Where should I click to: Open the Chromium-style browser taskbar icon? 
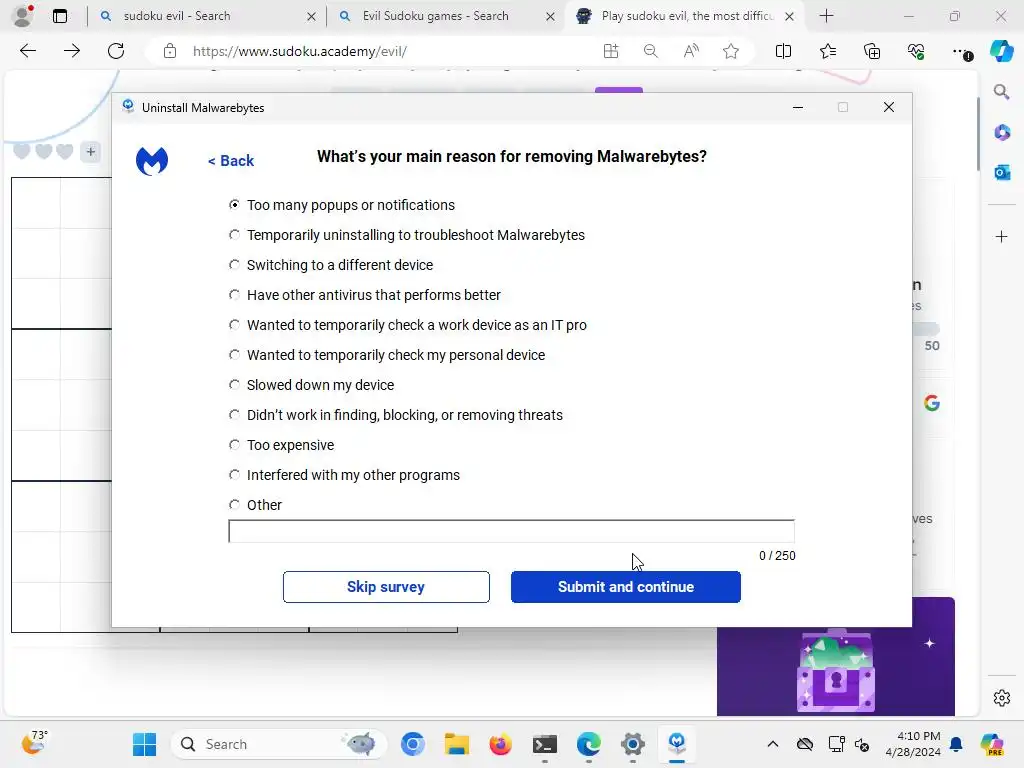click(413, 744)
